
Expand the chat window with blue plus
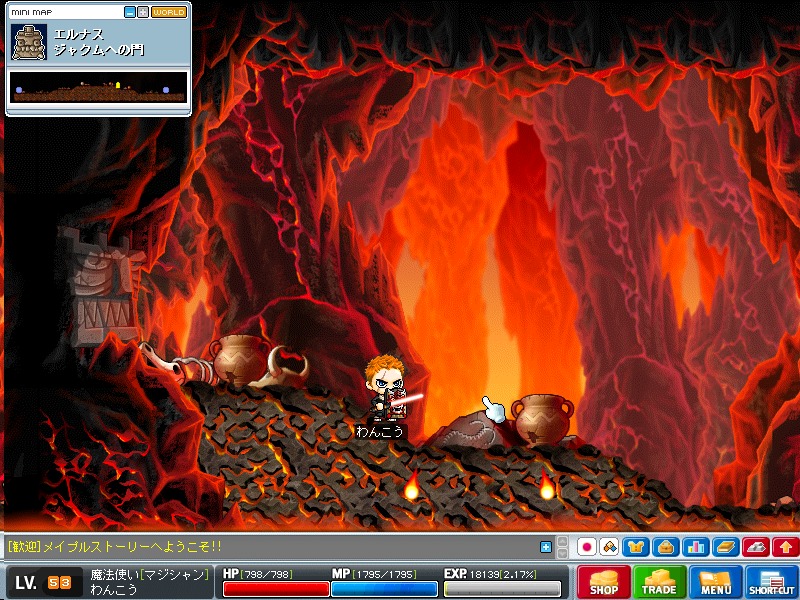tap(546, 547)
